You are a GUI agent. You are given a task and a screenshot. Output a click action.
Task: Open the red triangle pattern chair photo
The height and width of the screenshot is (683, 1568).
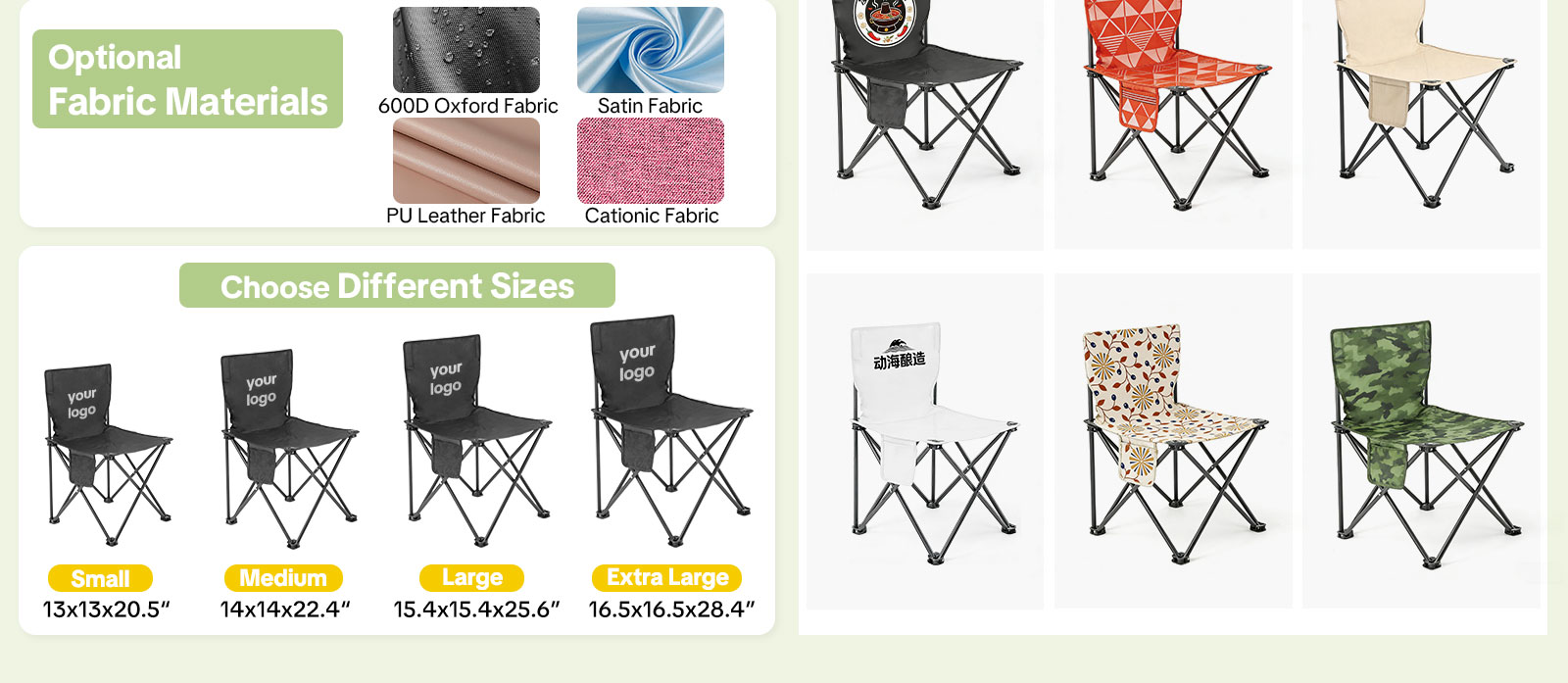point(1173,124)
